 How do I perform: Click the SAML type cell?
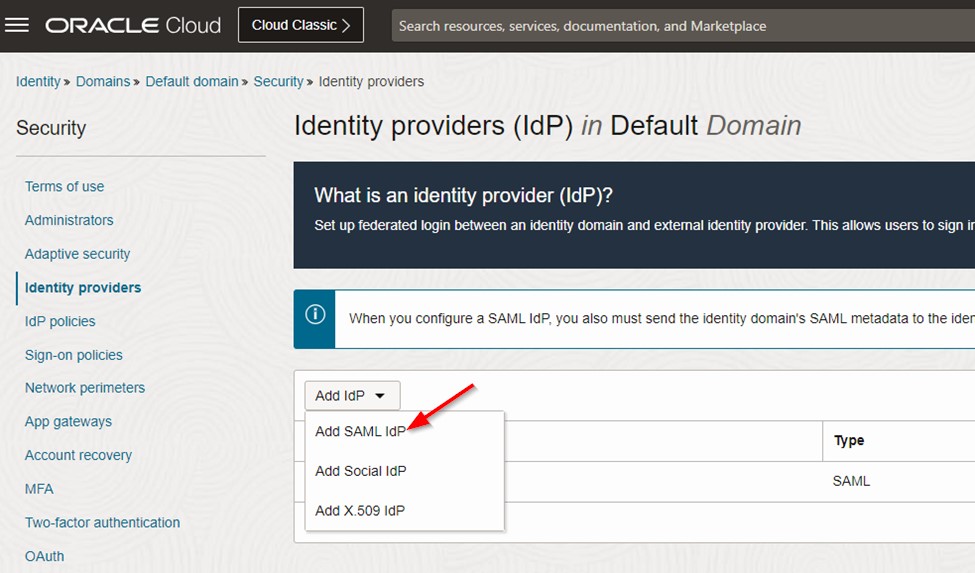[851, 481]
